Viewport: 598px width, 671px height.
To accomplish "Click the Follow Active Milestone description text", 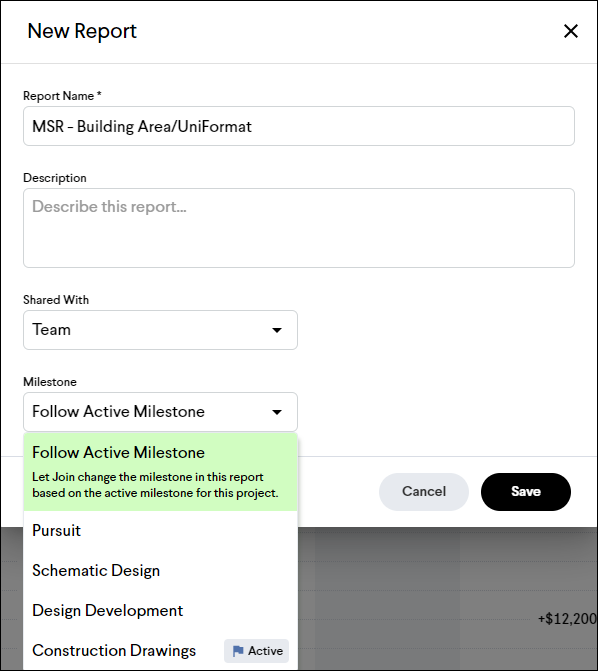I will [x=155, y=485].
